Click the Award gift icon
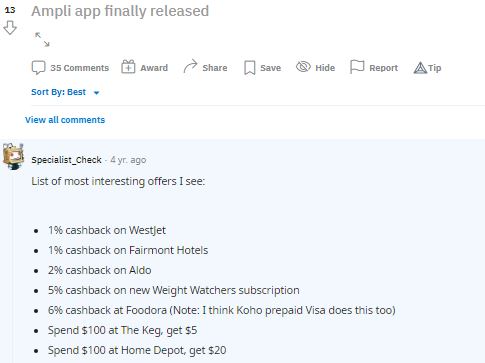485x363 pixels. [128, 67]
